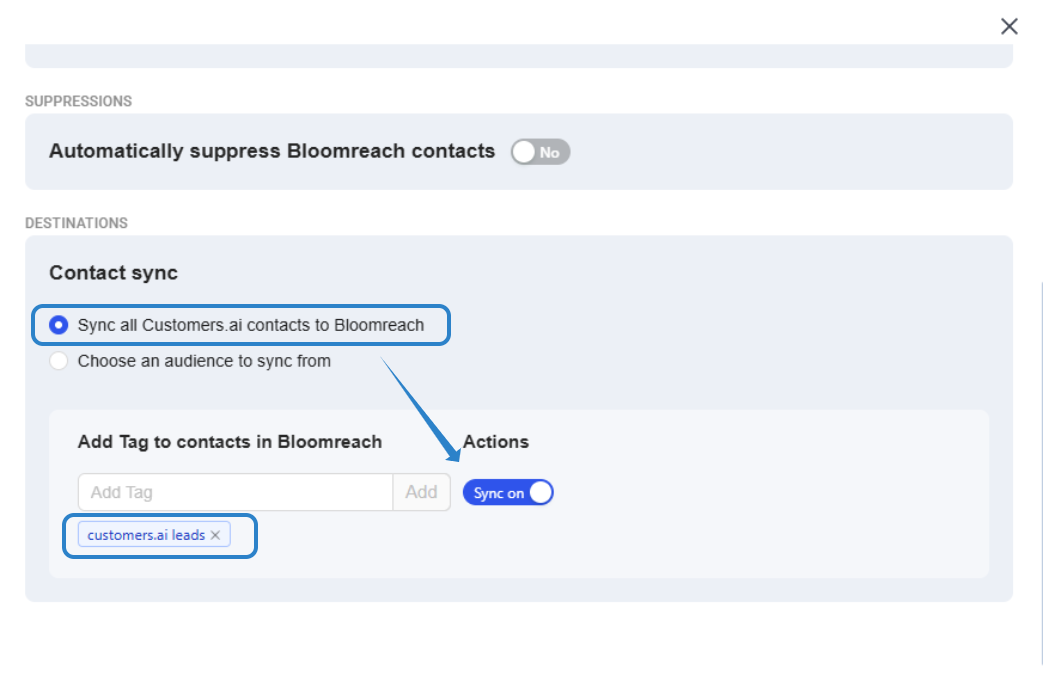
Task: Toggle Automatically suppress Bloomreach contacts switch
Action: [x=540, y=152]
